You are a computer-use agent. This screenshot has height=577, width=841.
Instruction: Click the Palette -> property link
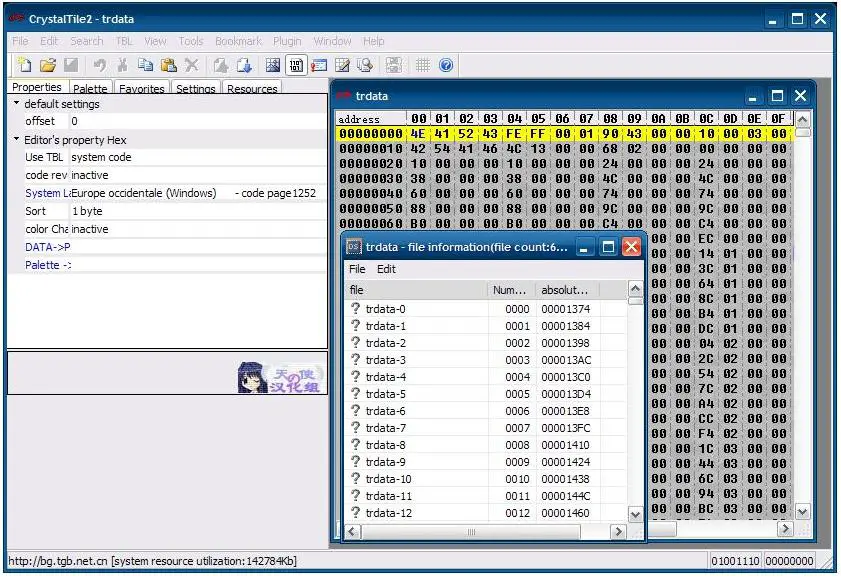point(48,265)
